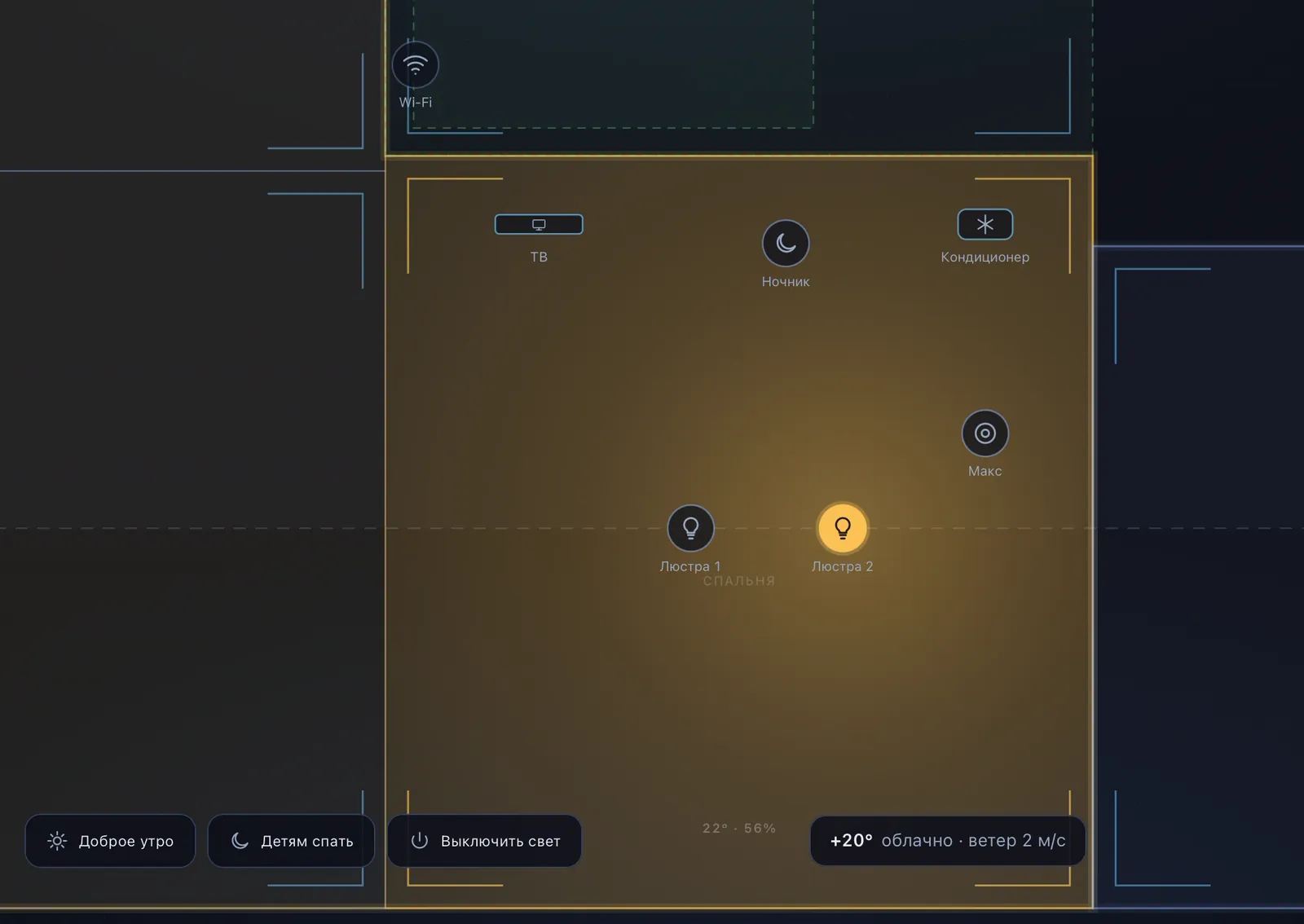Image resolution: width=1304 pixels, height=924 pixels.
Task: Toggle the Кондиционер snowflake icon
Action: point(985,224)
